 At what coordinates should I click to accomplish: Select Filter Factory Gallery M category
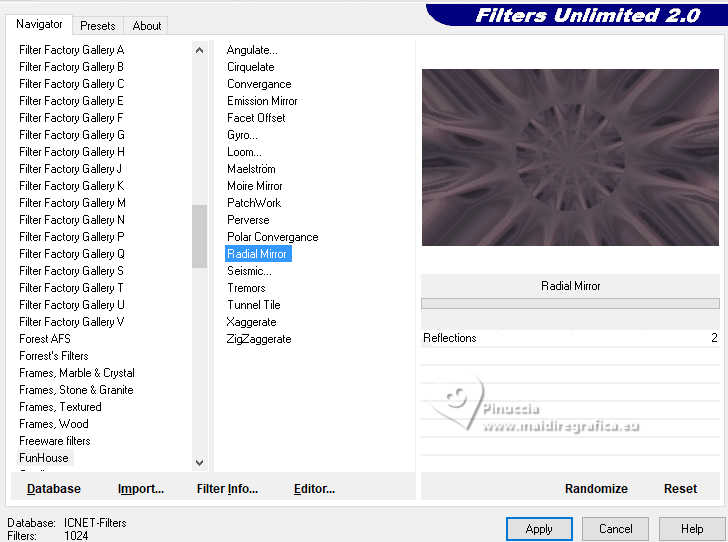click(72, 203)
